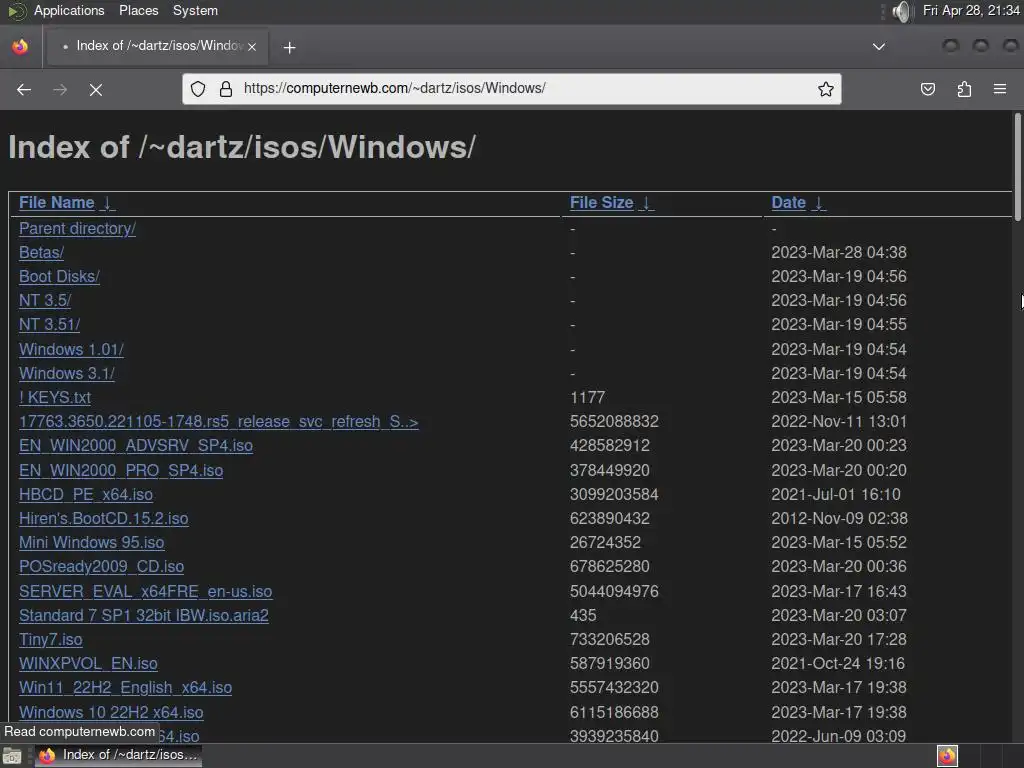Open the list all tabs chevron
The width and height of the screenshot is (1024, 768).
click(879, 46)
